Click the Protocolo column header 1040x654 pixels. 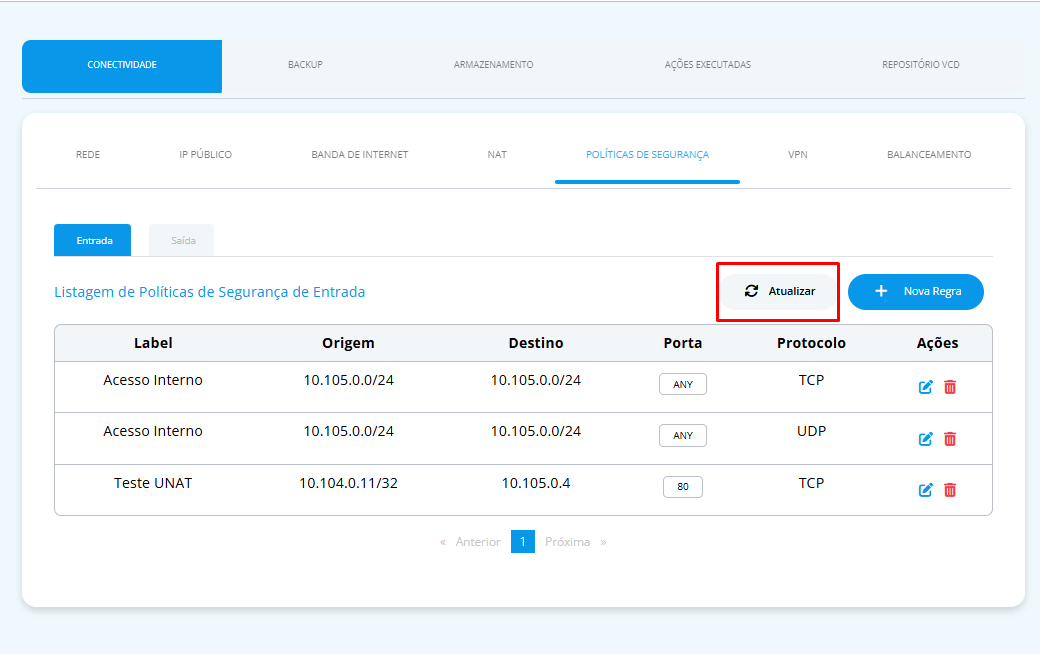(x=811, y=343)
